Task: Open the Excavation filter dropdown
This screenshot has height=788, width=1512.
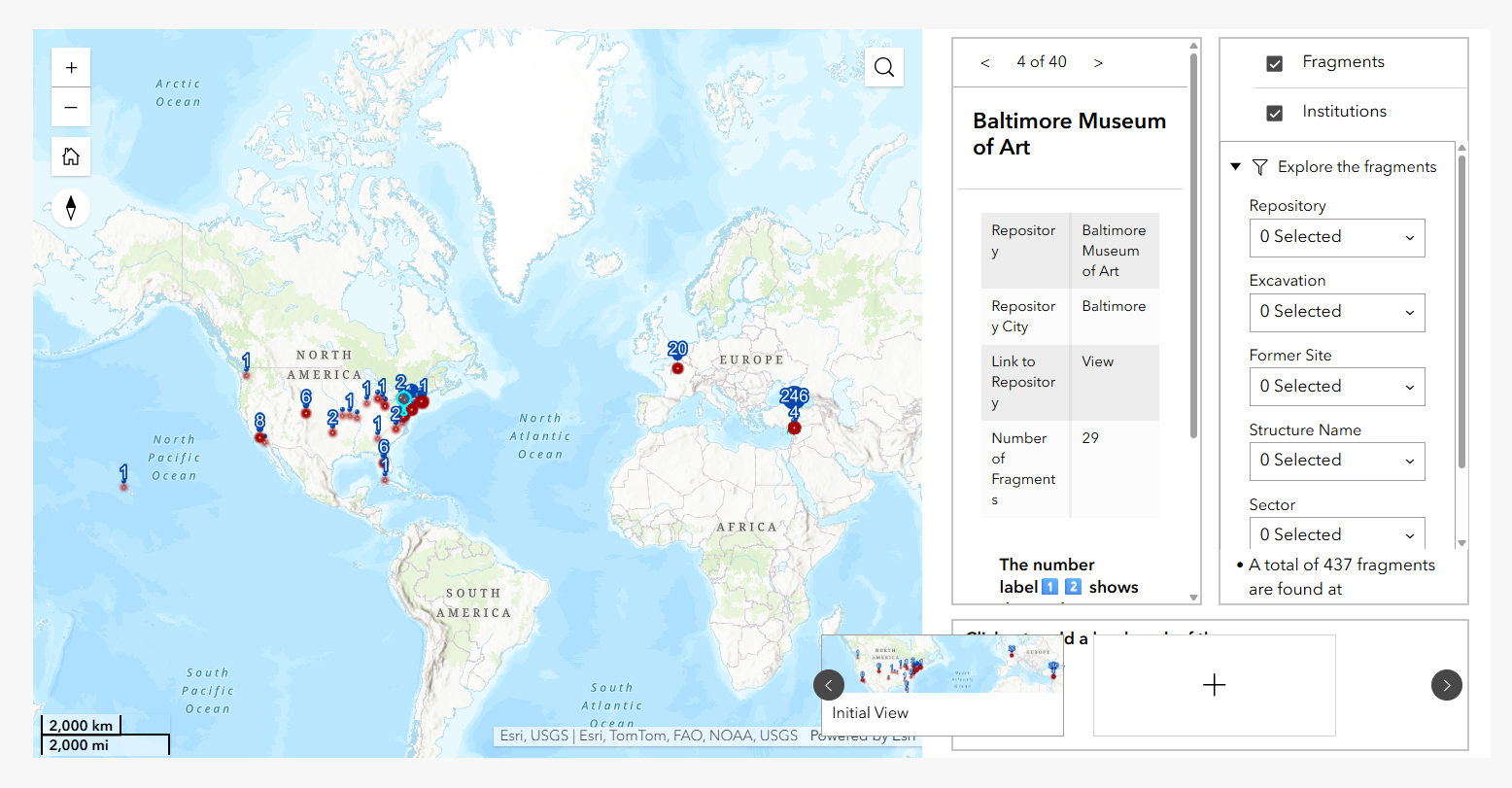Action: click(1336, 312)
